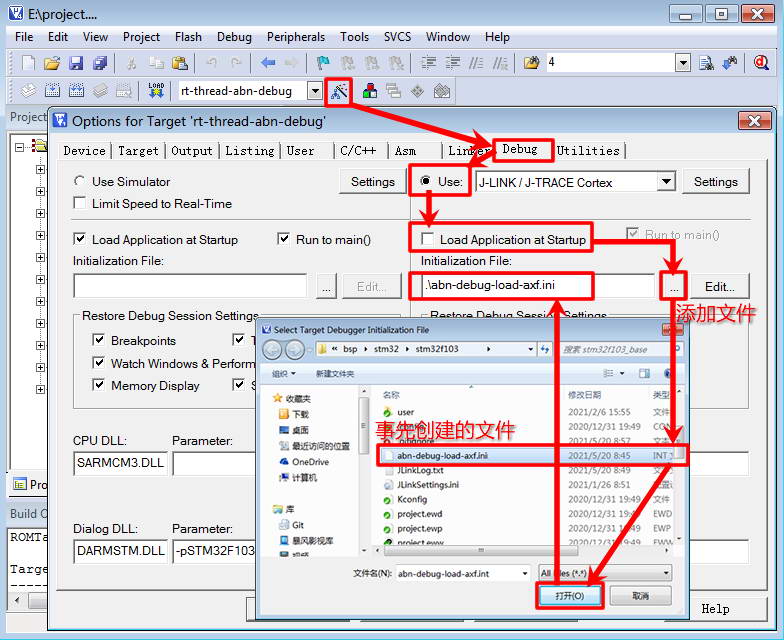
Task: Click the New file toolbar icon
Action: point(28,63)
